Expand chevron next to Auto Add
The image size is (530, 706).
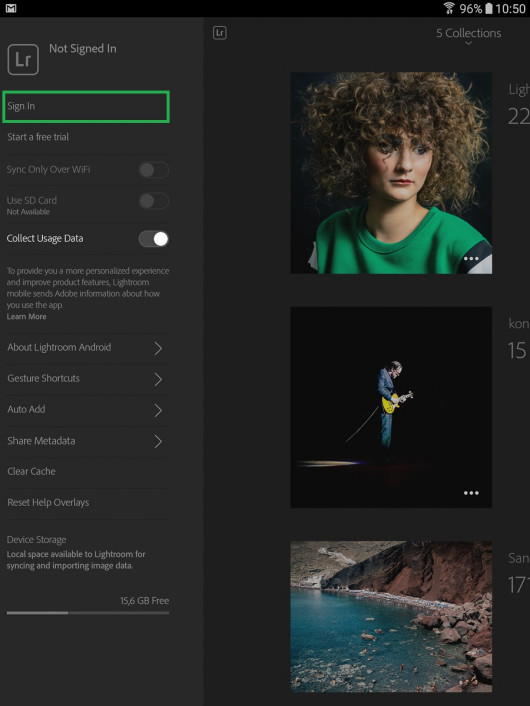pyautogui.click(x=158, y=410)
